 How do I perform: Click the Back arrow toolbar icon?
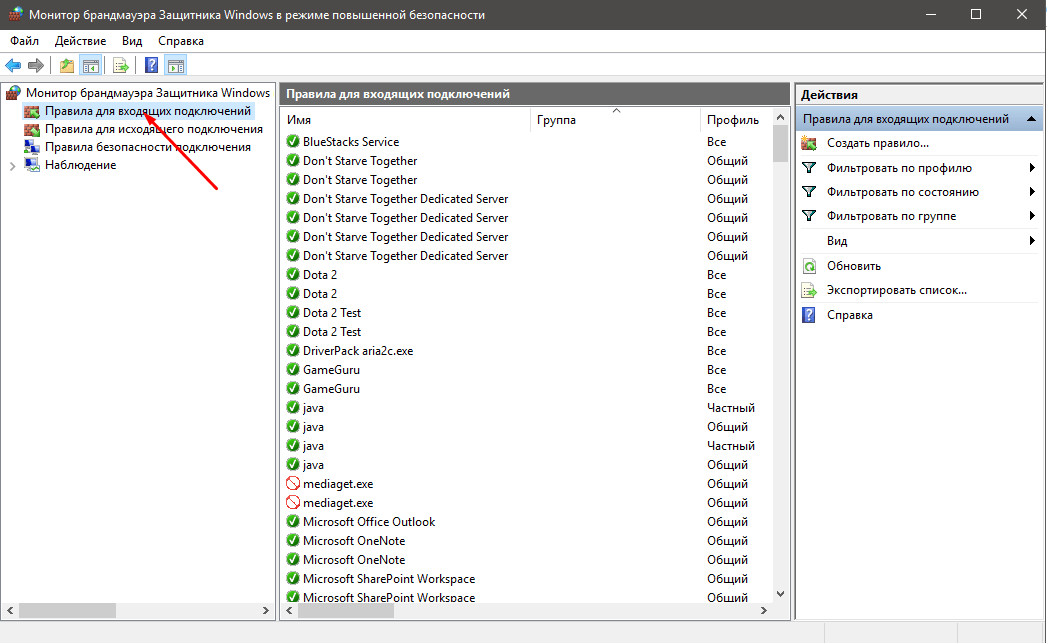pyautogui.click(x=13, y=65)
